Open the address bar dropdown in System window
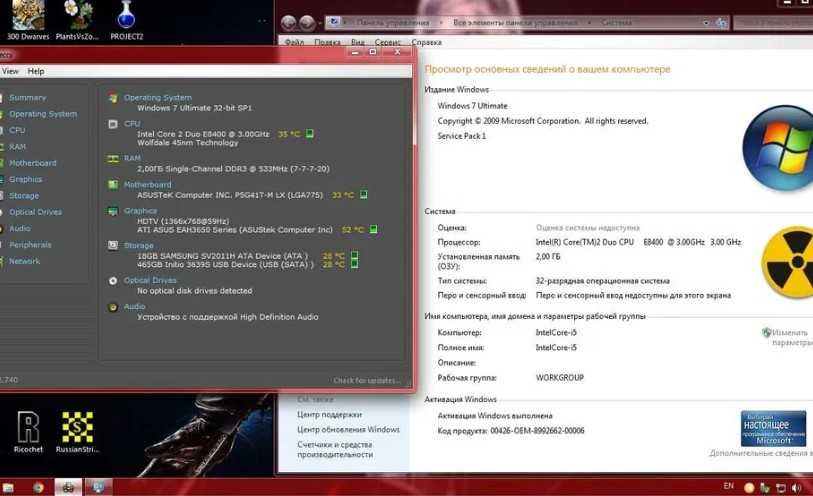813x496 pixels. [x=706, y=23]
